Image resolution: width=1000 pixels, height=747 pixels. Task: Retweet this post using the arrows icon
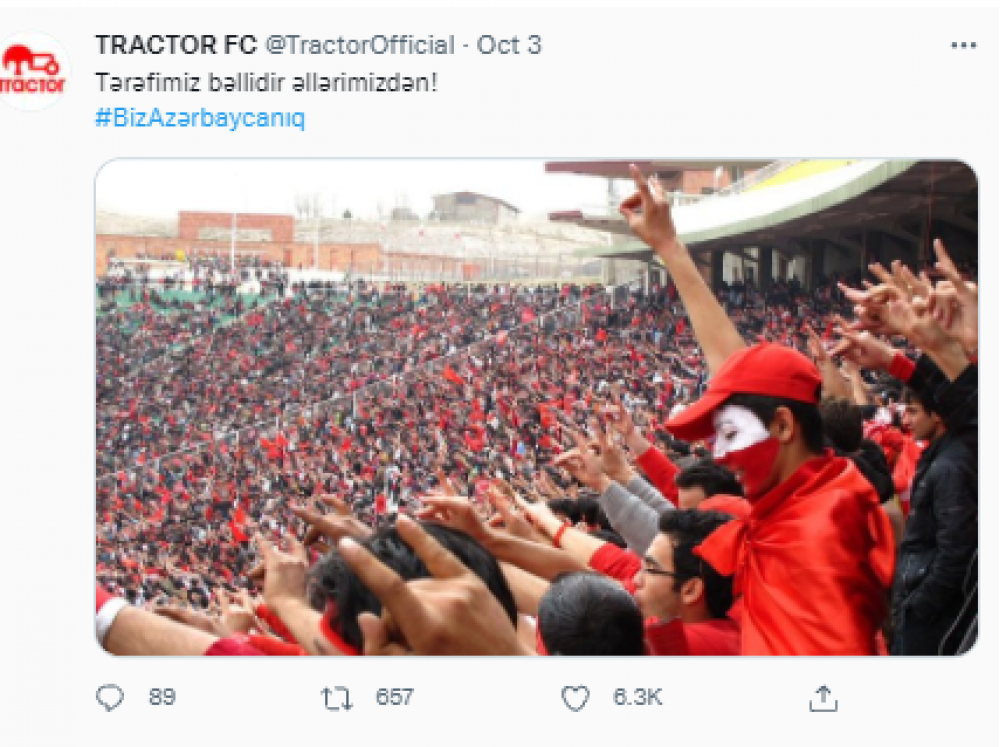[x=336, y=699]
